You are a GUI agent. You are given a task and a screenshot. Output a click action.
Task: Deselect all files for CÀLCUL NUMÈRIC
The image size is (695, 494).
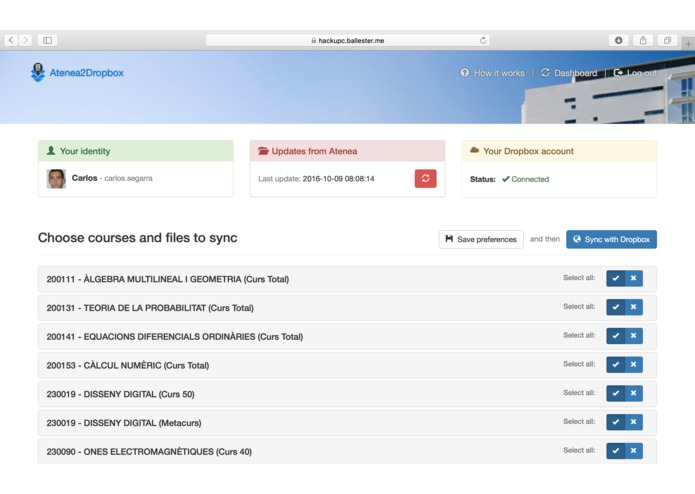coord(633,365)
